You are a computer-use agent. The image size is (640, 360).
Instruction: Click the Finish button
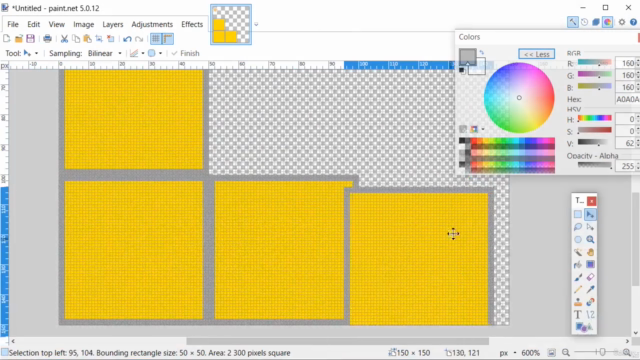click(x=186, y=53)
